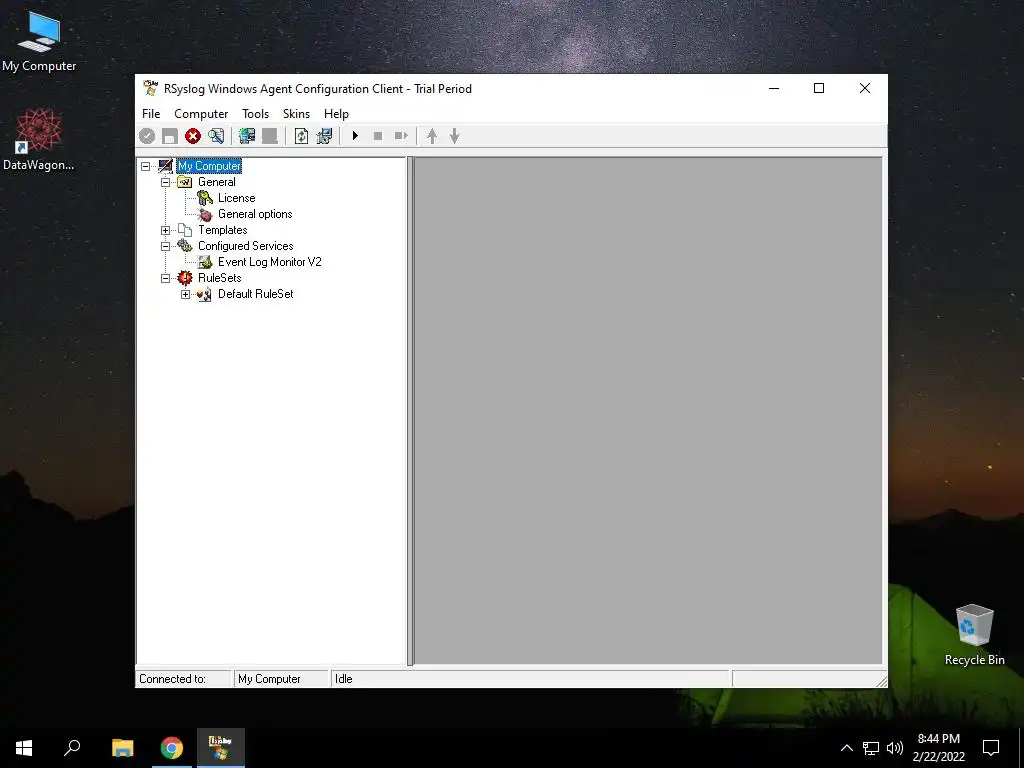Open the Tools menu
This screenshot has width=1024, height=768.
coord(255,114)
